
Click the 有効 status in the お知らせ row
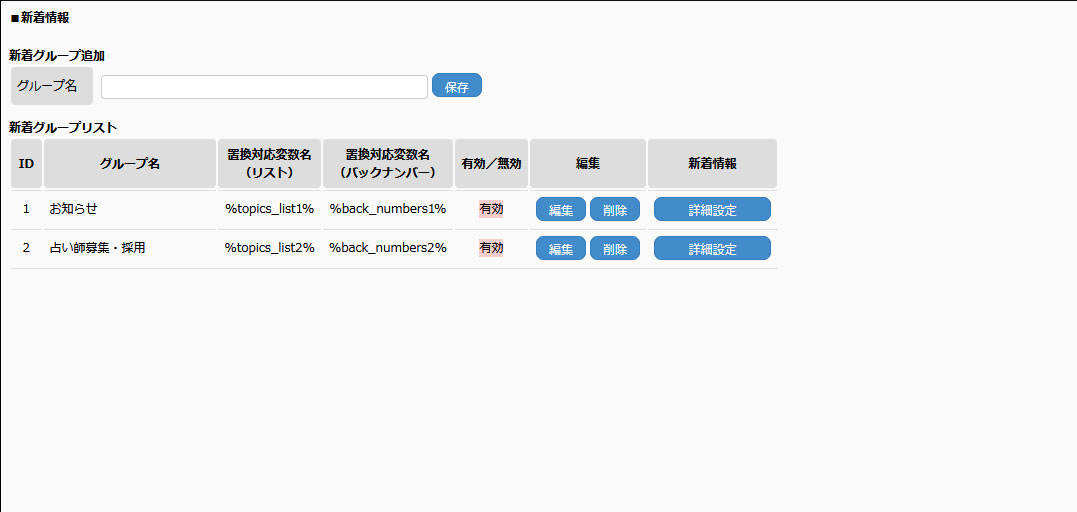[491, 209]
